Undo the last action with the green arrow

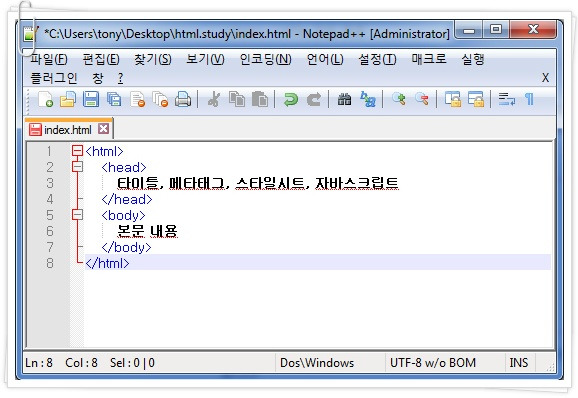[291, 100]
